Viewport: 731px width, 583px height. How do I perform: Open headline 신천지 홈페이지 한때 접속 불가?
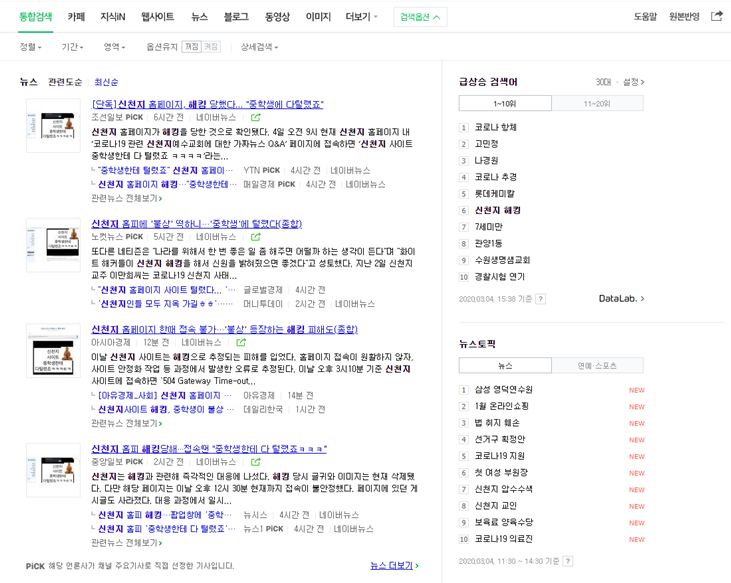(x=225, y=329)
